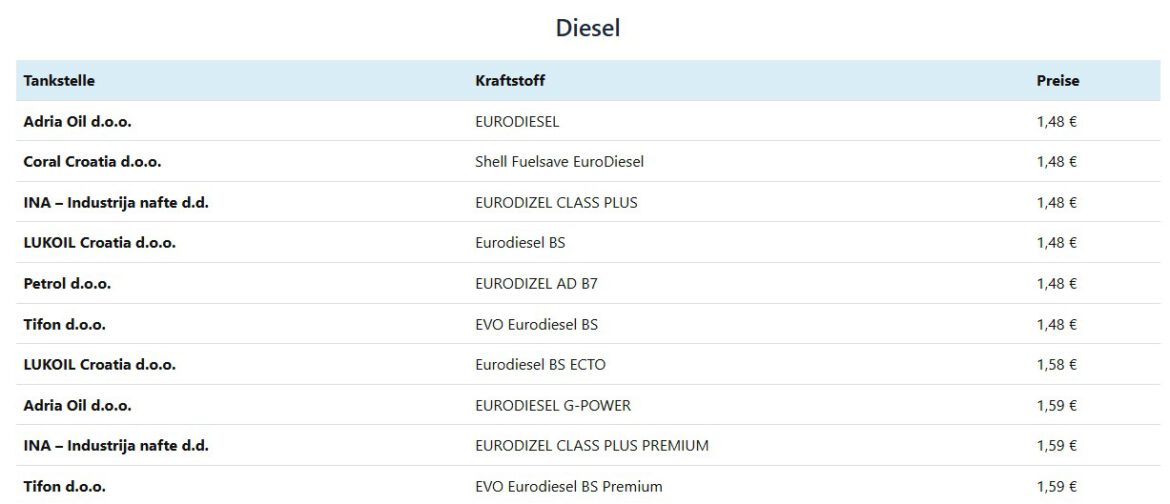Click LUKOIL Croatia in the BS ECTO row
The image size is (1170, 504).
pyautogui.click(x=99, y=365)
